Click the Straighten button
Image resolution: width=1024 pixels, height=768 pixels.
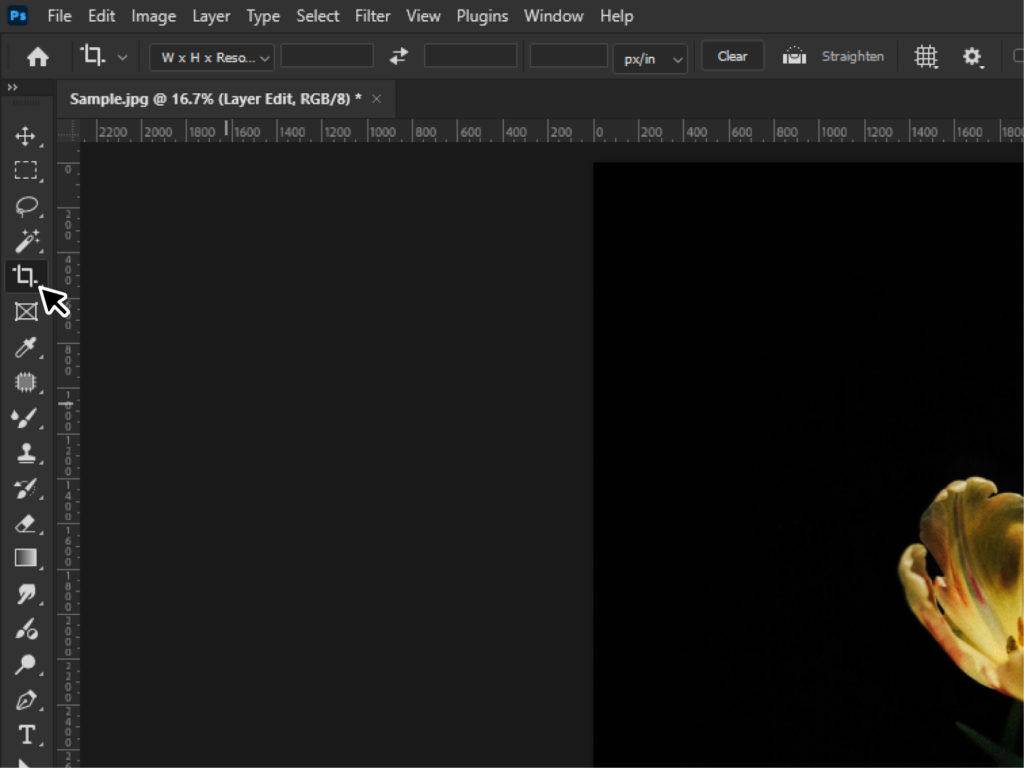click(852, 57)
